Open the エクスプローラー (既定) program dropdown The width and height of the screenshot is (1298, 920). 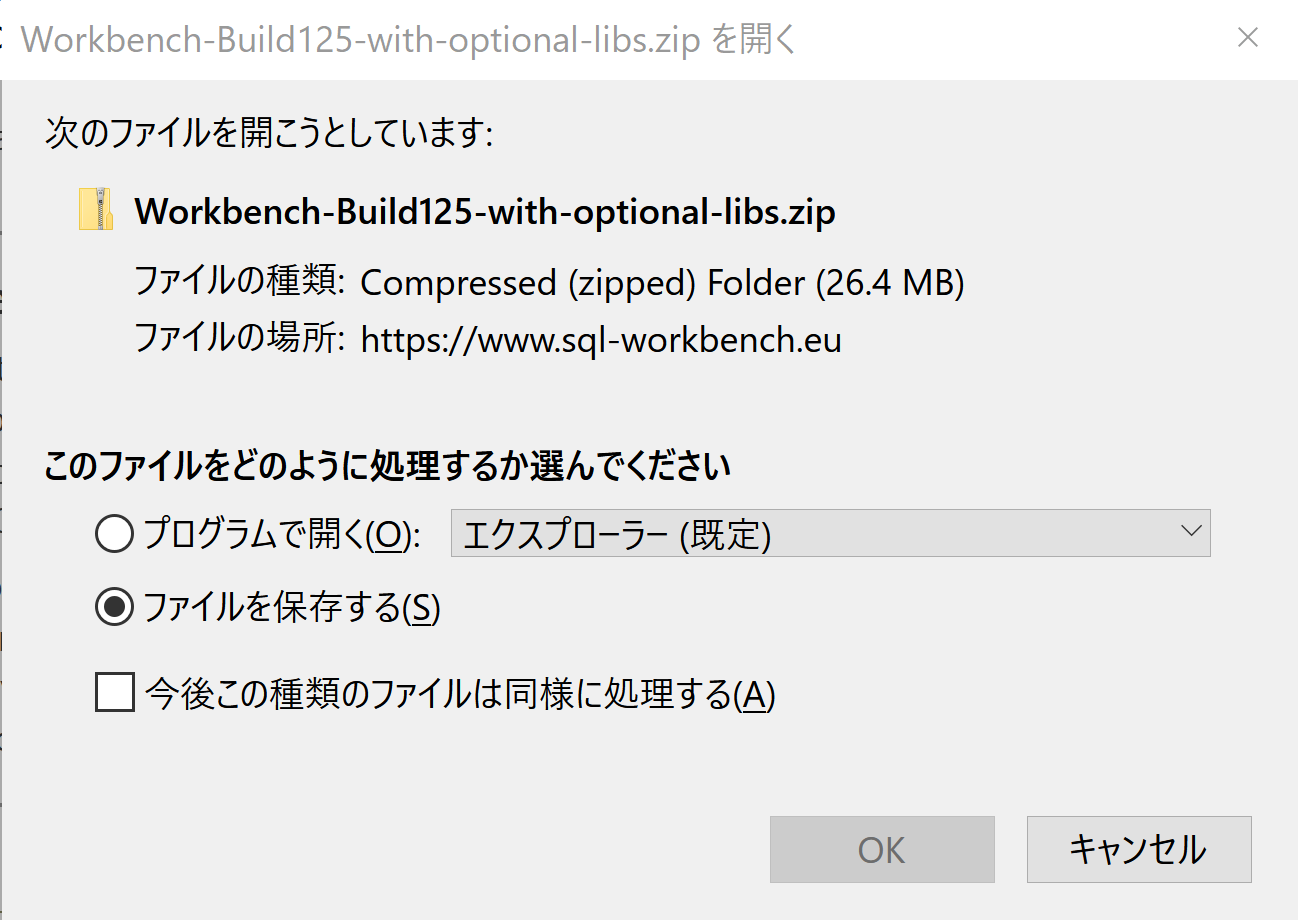[x=830, y=534]
